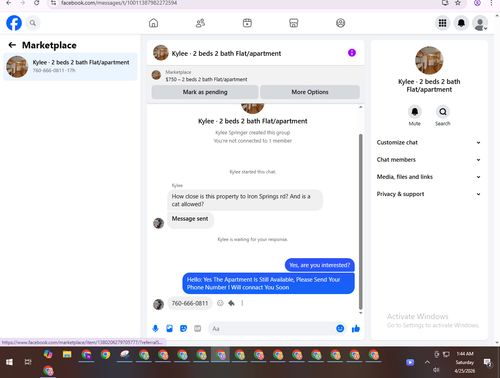This screenshot has width=500, height=378.
Task: Open the Facebook home logo
Action: [14, 23]
